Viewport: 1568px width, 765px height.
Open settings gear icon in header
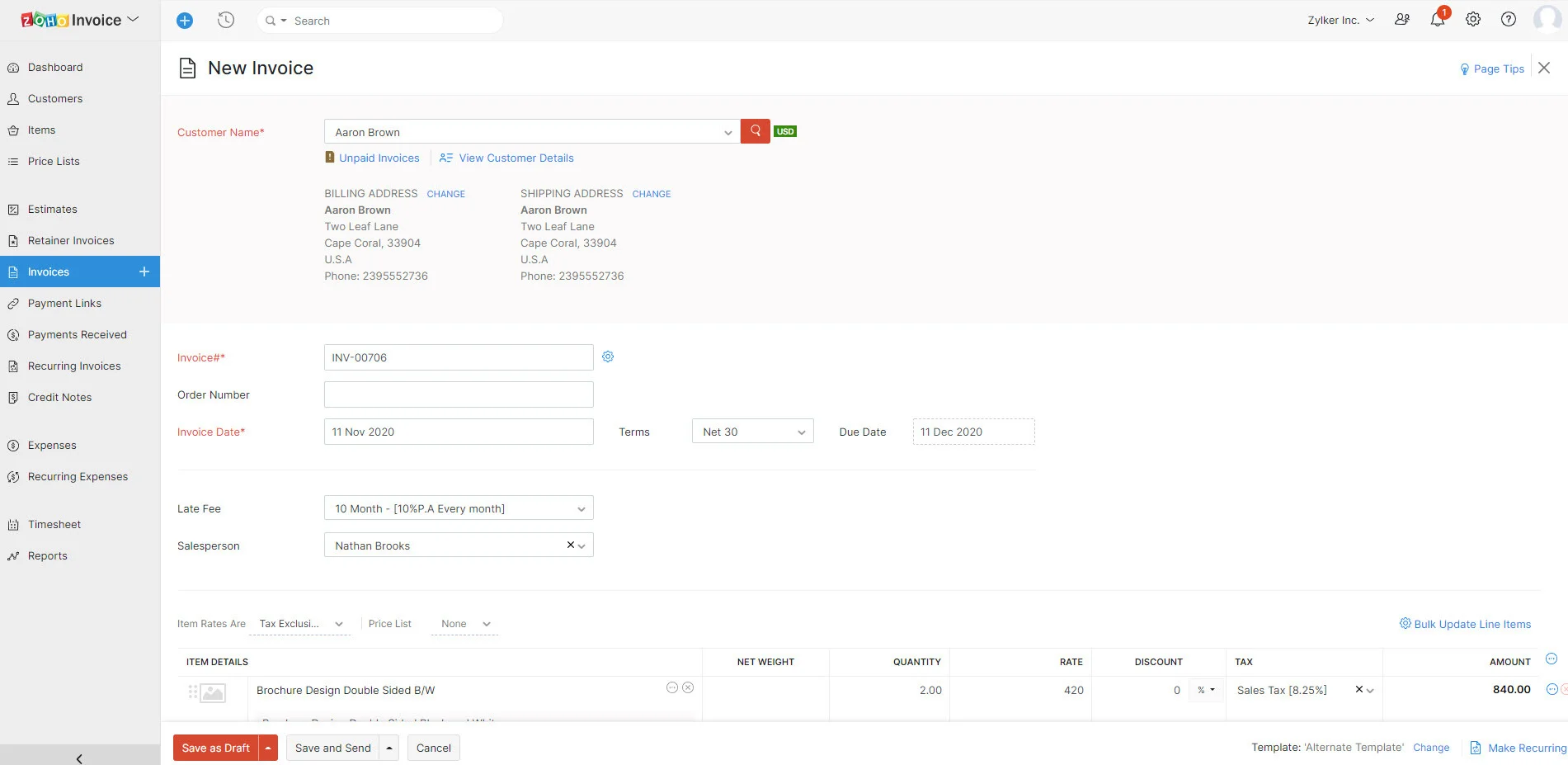tap(1473, 20)
